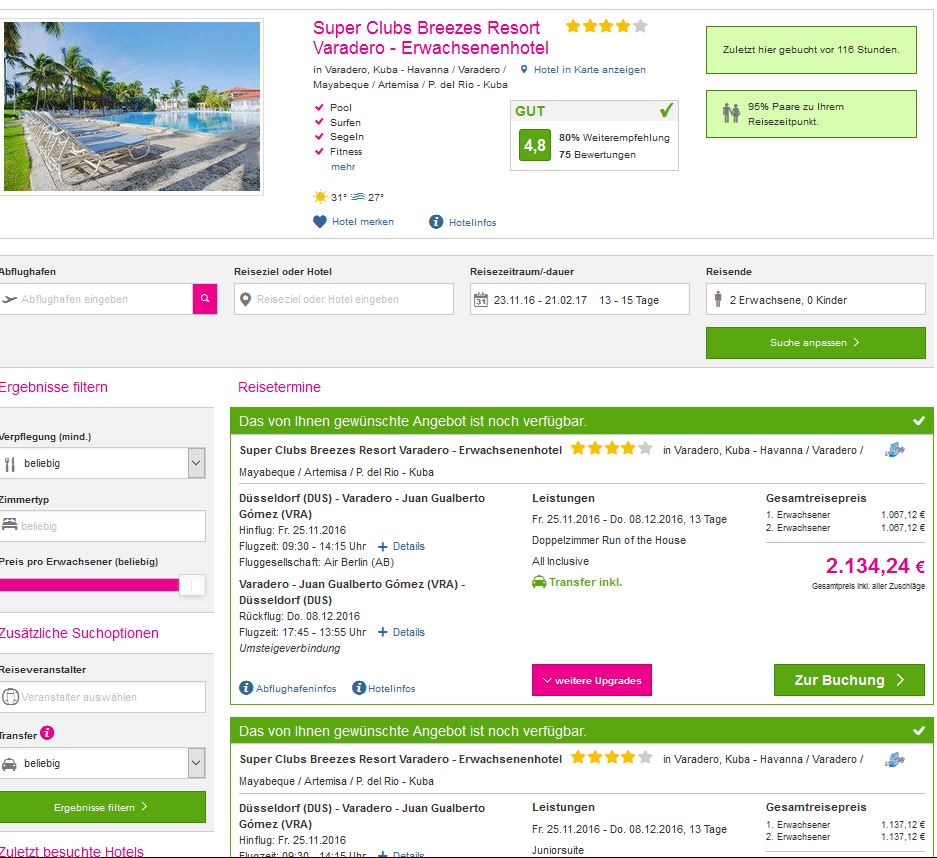Click the Zuletzt besuchte Hotels heading
937x858 pixels.
pyautogui.click(x=72, y=851)
